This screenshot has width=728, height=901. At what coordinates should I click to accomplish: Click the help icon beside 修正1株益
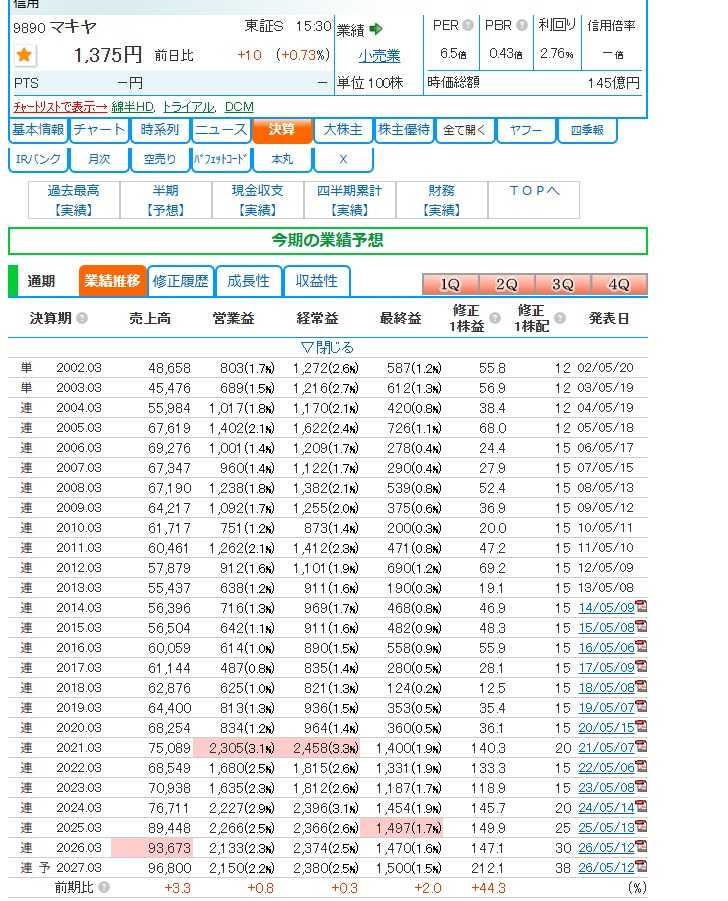pos(495,318)
